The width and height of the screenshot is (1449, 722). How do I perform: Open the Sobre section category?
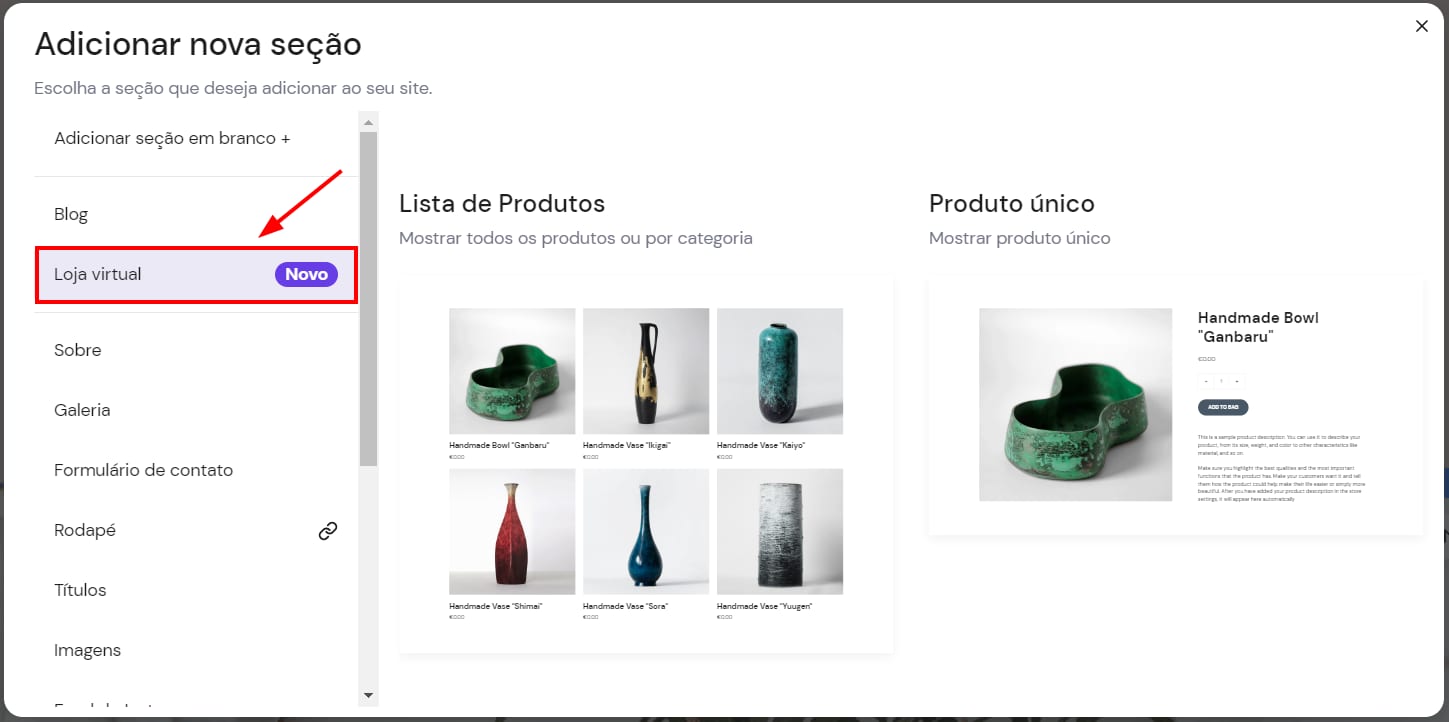(78, 350)
